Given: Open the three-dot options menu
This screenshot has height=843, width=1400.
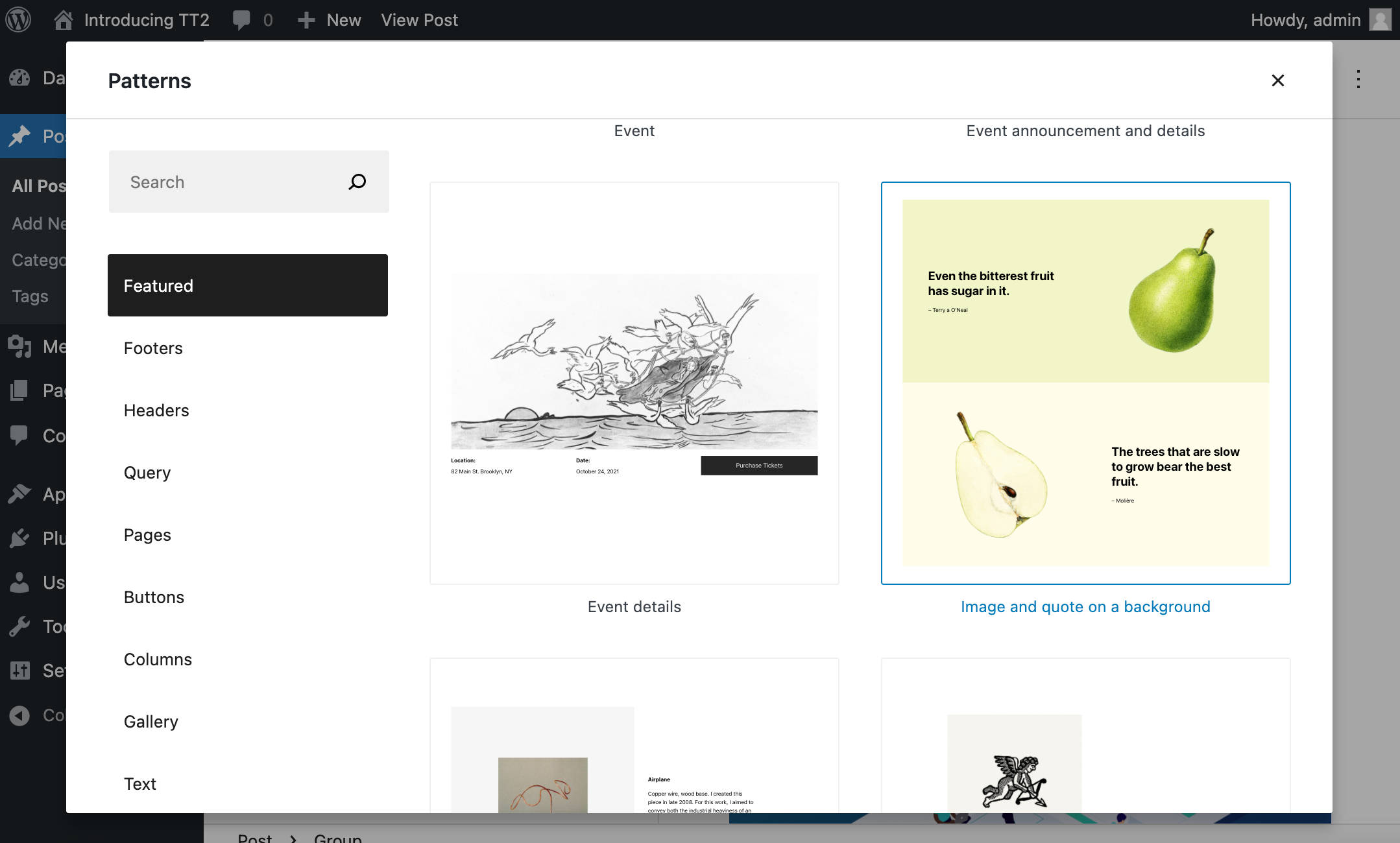Looking at the screenshot, I should click(x=1358, y=80).
